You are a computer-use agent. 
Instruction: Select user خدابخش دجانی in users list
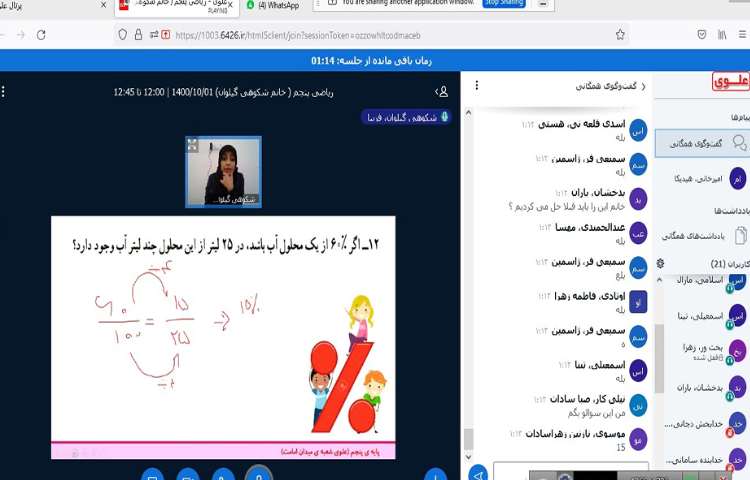click(708, 424)
